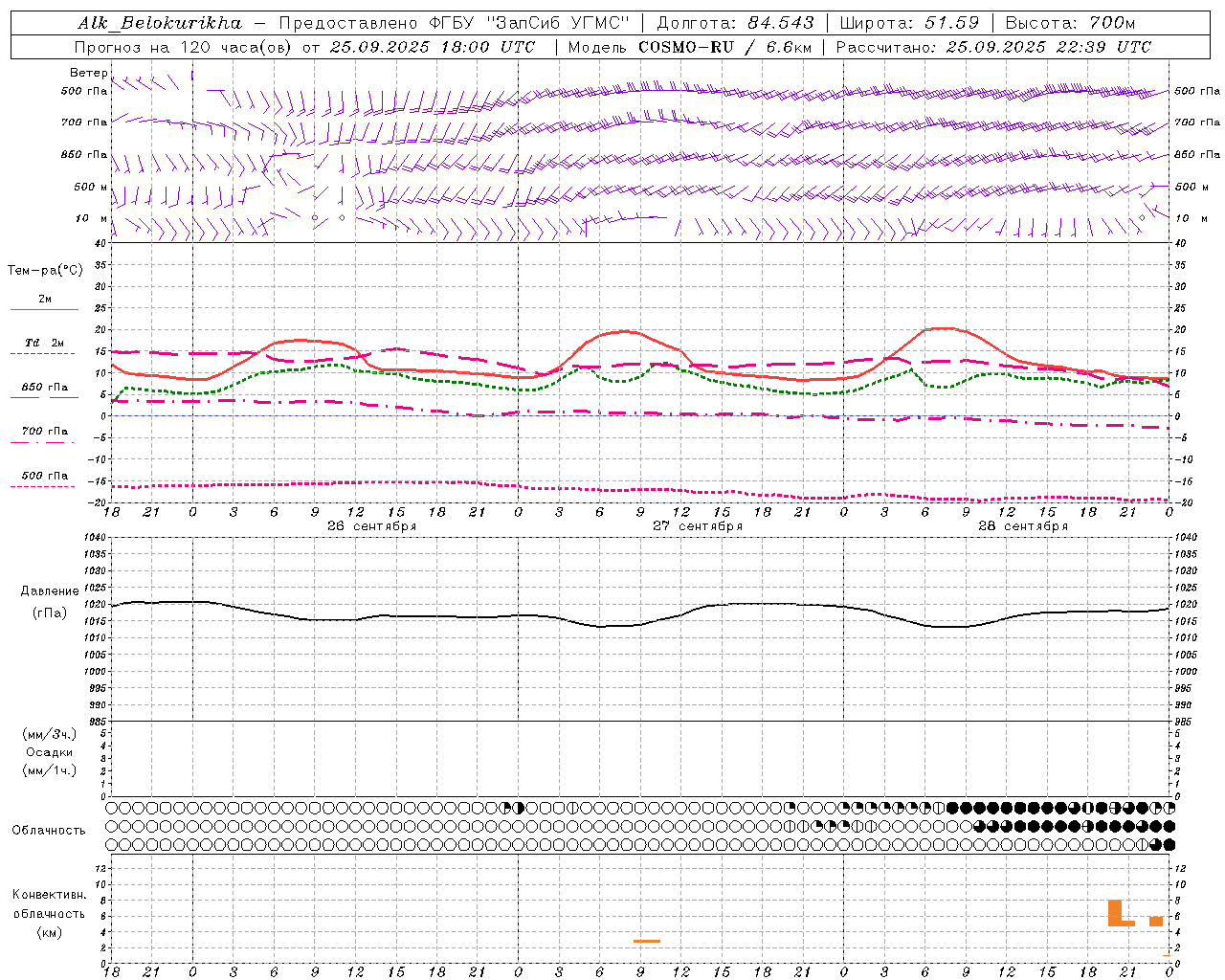Select the Td 2м dew point legend entry

(45, 343)
